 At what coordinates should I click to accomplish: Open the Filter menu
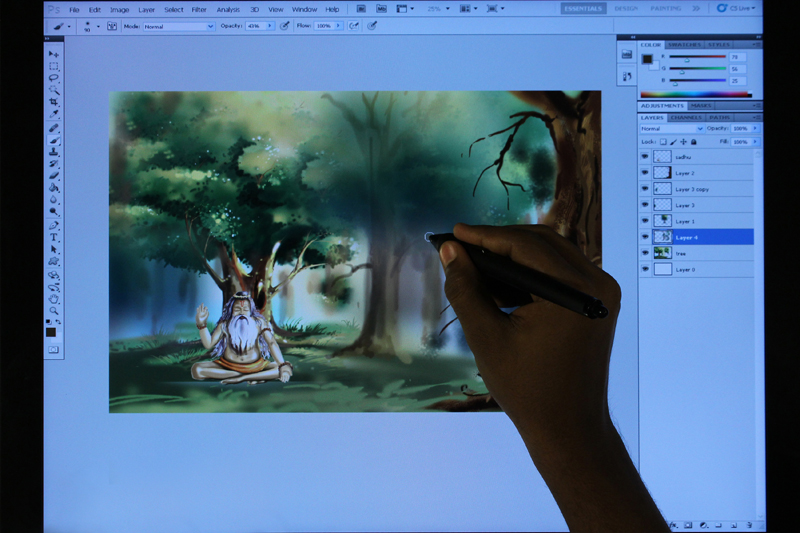199,9
